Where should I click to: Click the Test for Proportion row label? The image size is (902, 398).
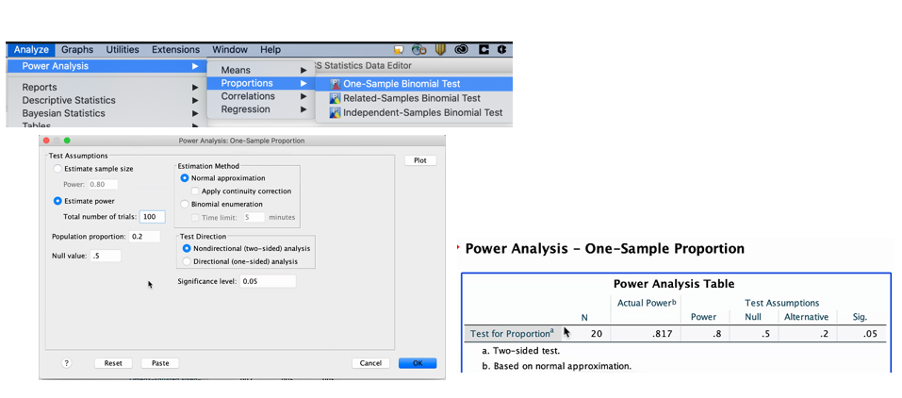512,334
